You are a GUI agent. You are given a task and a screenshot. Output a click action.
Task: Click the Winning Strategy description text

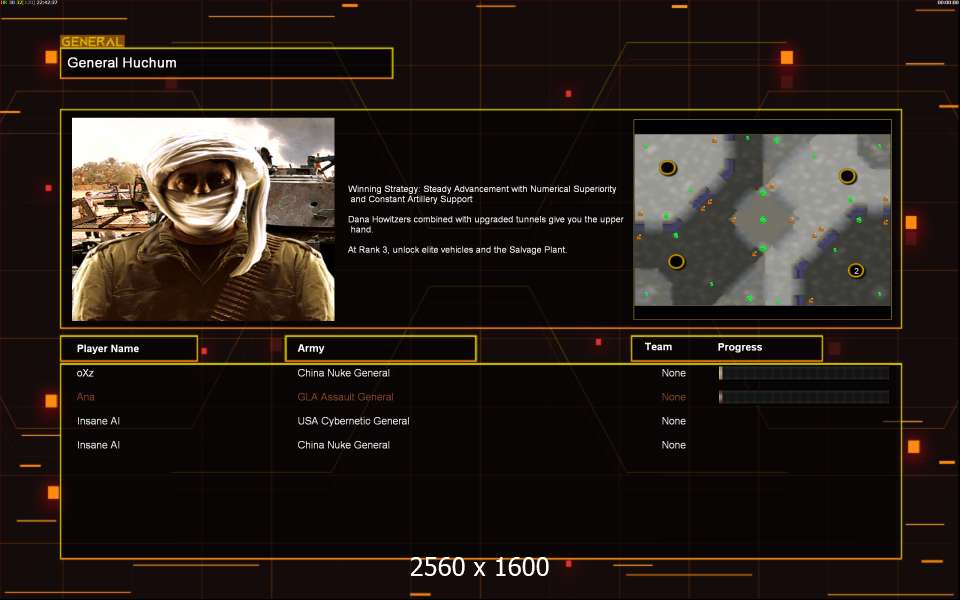pos(482,194)
